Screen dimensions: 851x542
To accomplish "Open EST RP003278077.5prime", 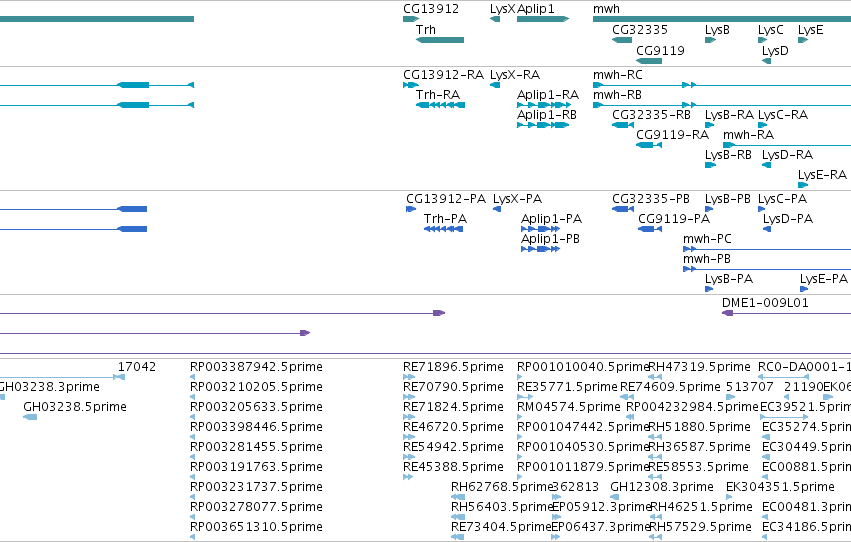I will point(256,507).
